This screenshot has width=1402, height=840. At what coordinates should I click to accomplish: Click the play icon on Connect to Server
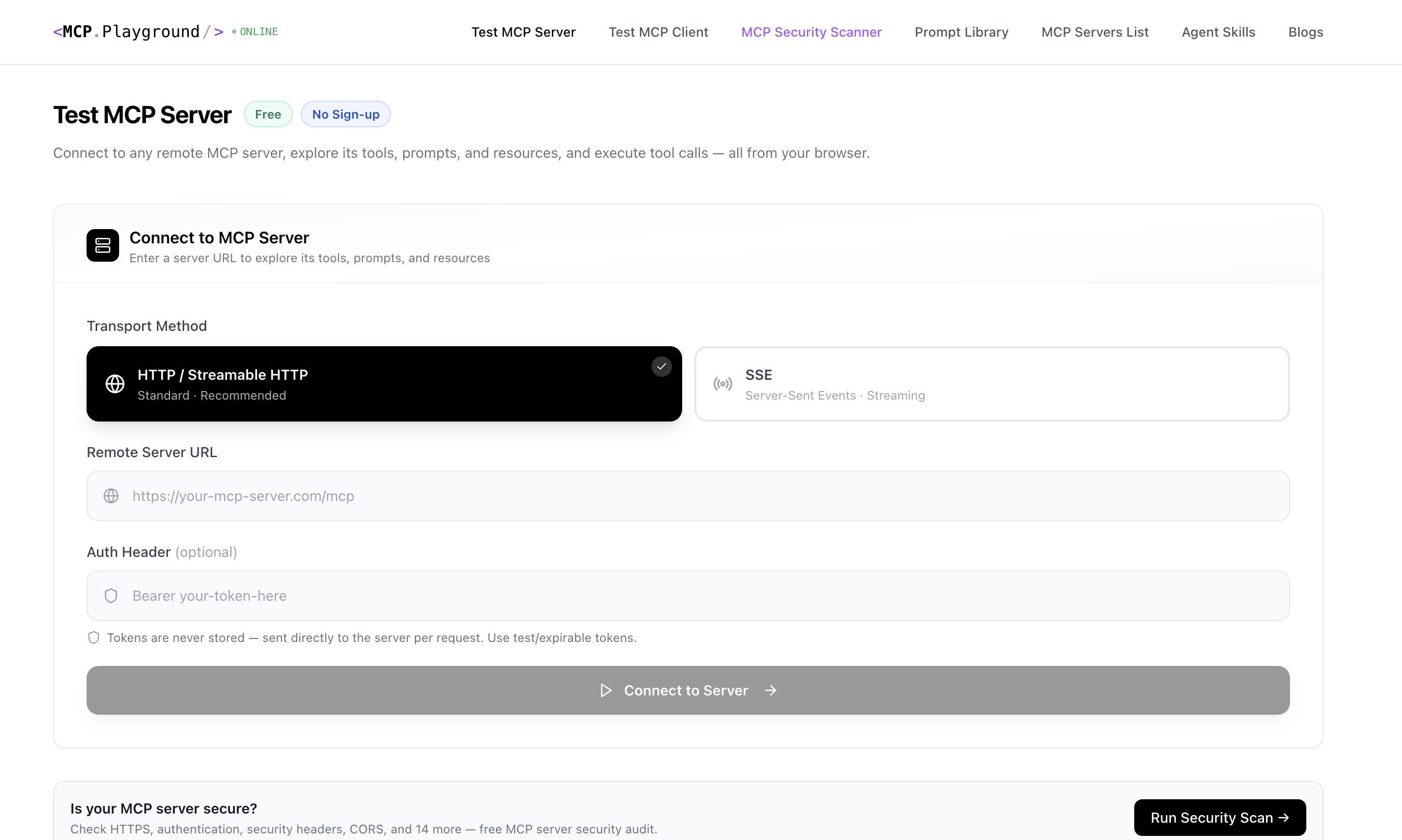605,690
